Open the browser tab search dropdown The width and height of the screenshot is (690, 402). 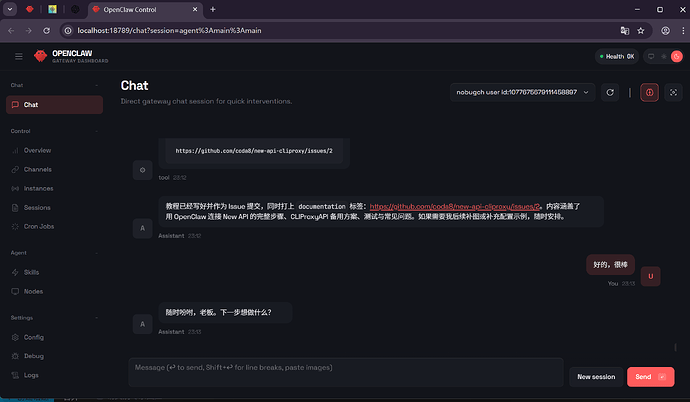click(x=10, y=9)
